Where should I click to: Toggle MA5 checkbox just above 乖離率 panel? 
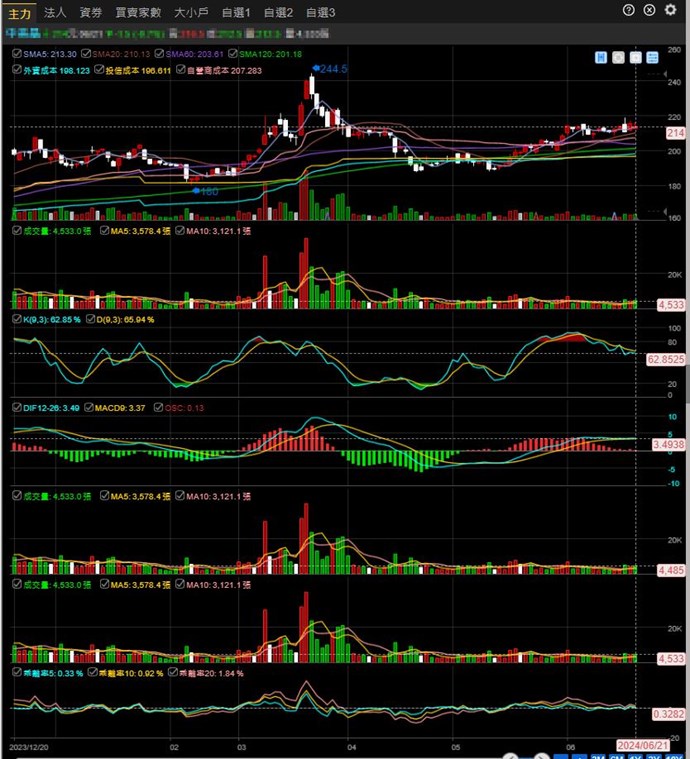click(x=104, y=584)
